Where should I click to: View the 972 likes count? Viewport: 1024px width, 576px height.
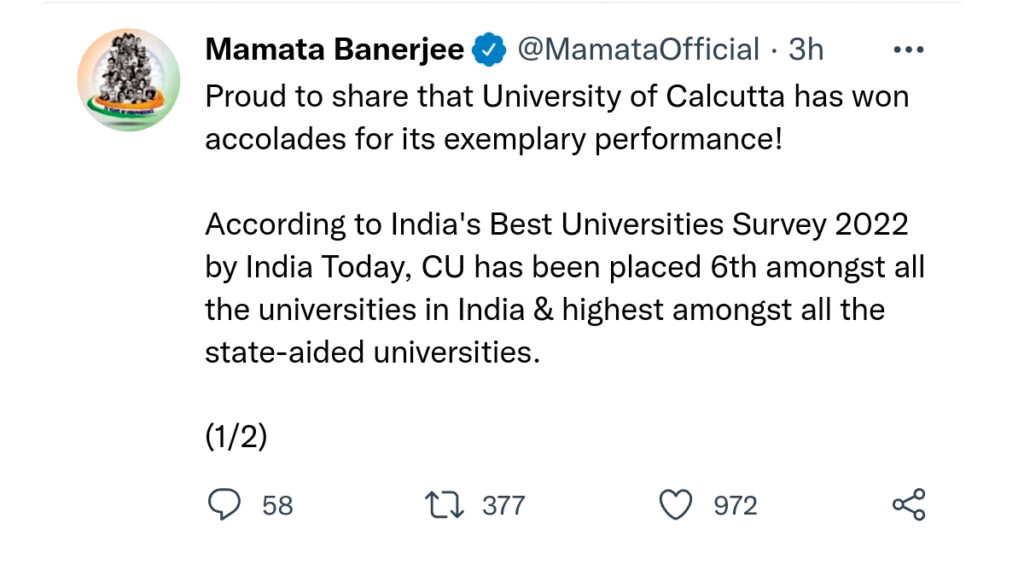tap(735, 505)
